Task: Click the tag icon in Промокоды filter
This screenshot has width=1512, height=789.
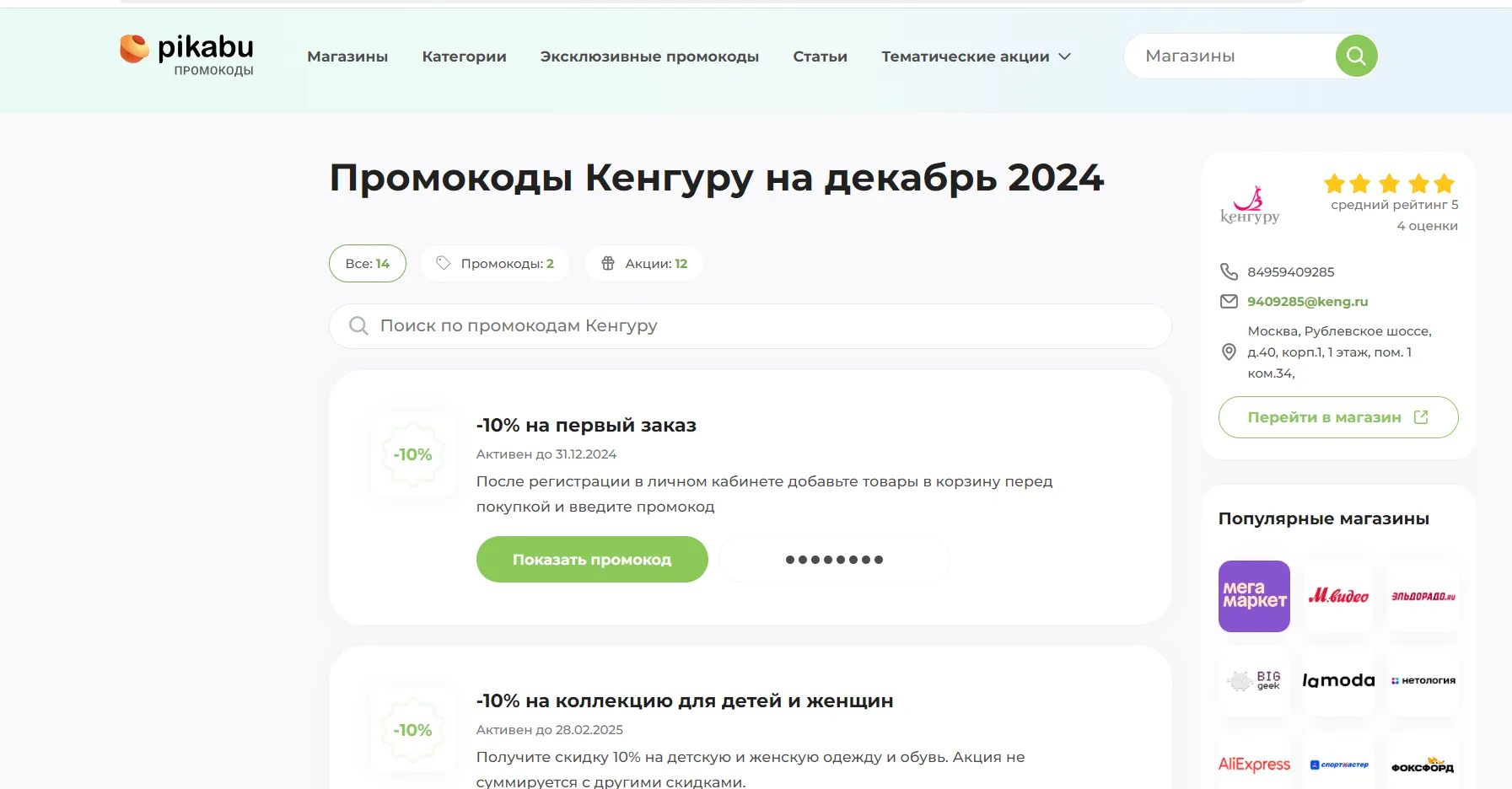Action: click(x=444, y=263)
